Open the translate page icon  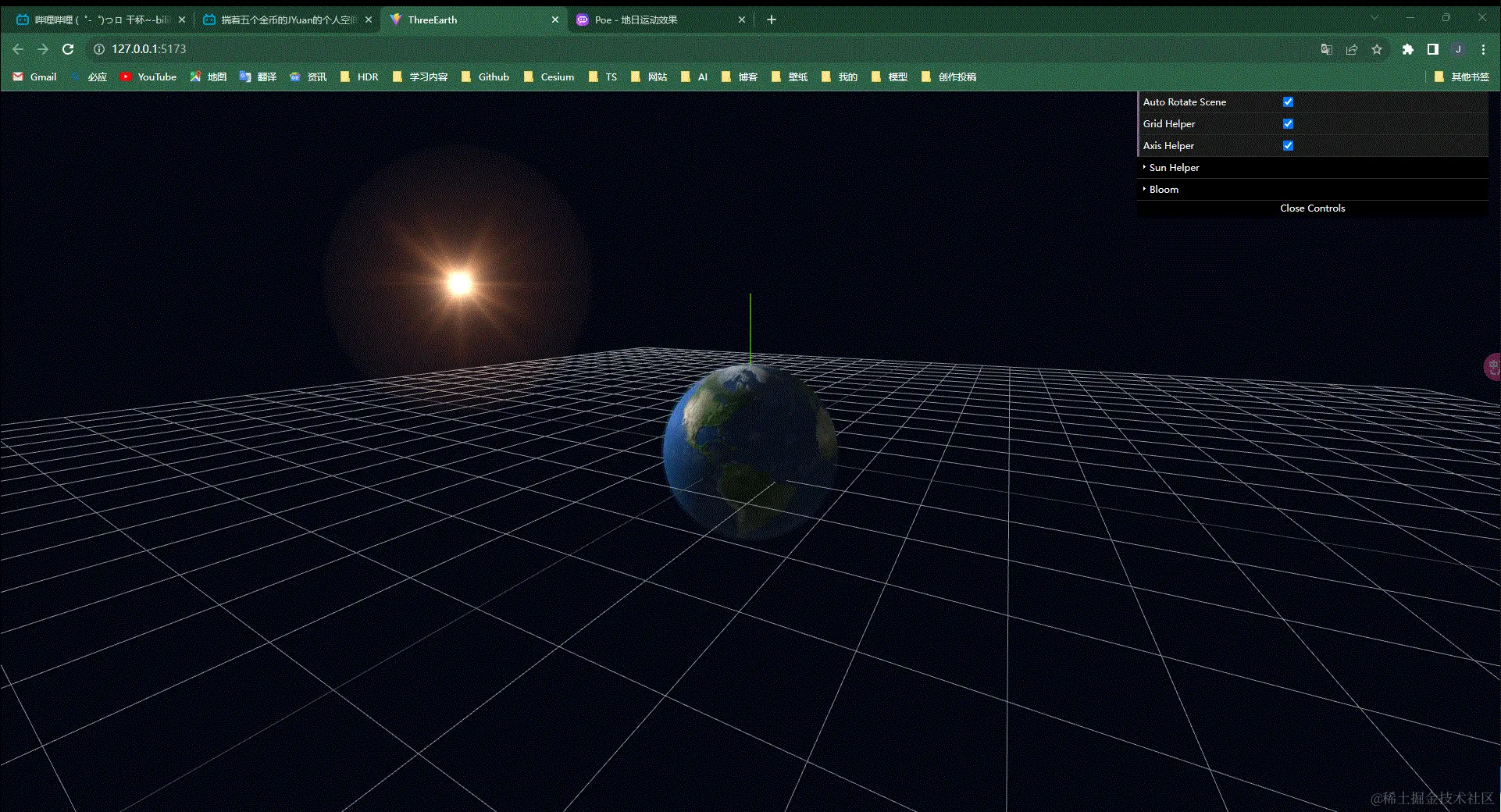point(1326,49)
